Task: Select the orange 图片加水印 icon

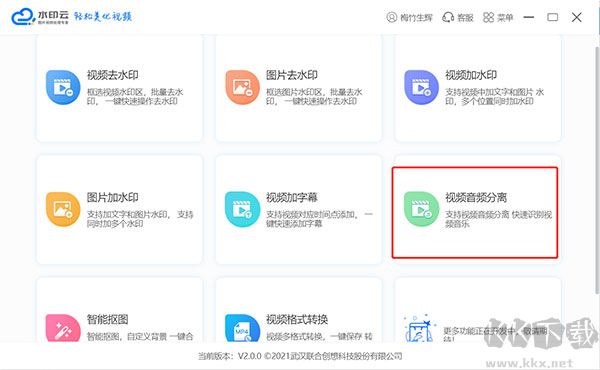Action: pos(63,209)
